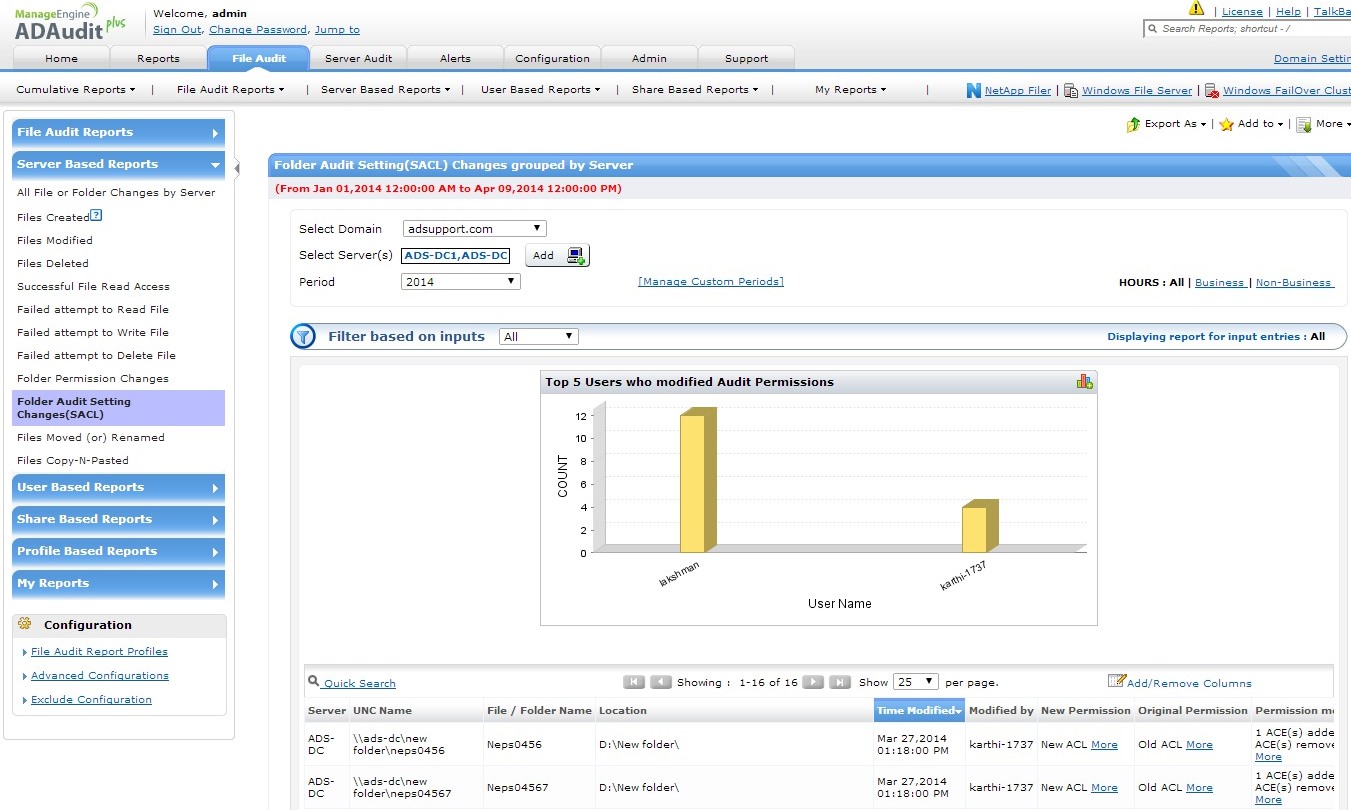Image resolution: width=1351 pixels, height=810 pixels.
Task: Click Add/Remove Columns icon
Action: point(1116,682)
